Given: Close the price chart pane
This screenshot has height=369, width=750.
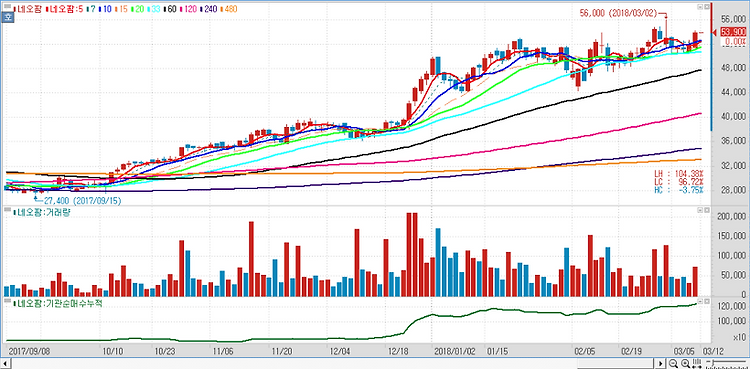Looking at the screenshot, I should point(706,7).
